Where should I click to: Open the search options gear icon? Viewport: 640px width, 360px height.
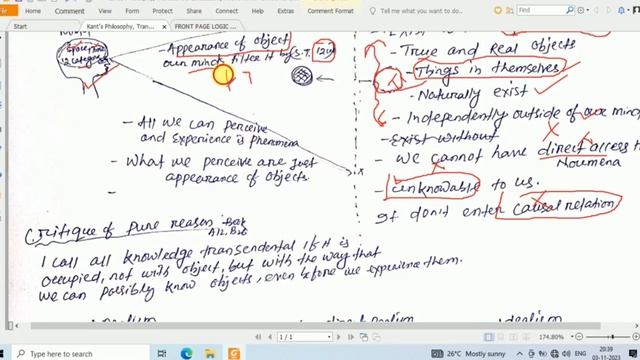click(x=581, y=11)
